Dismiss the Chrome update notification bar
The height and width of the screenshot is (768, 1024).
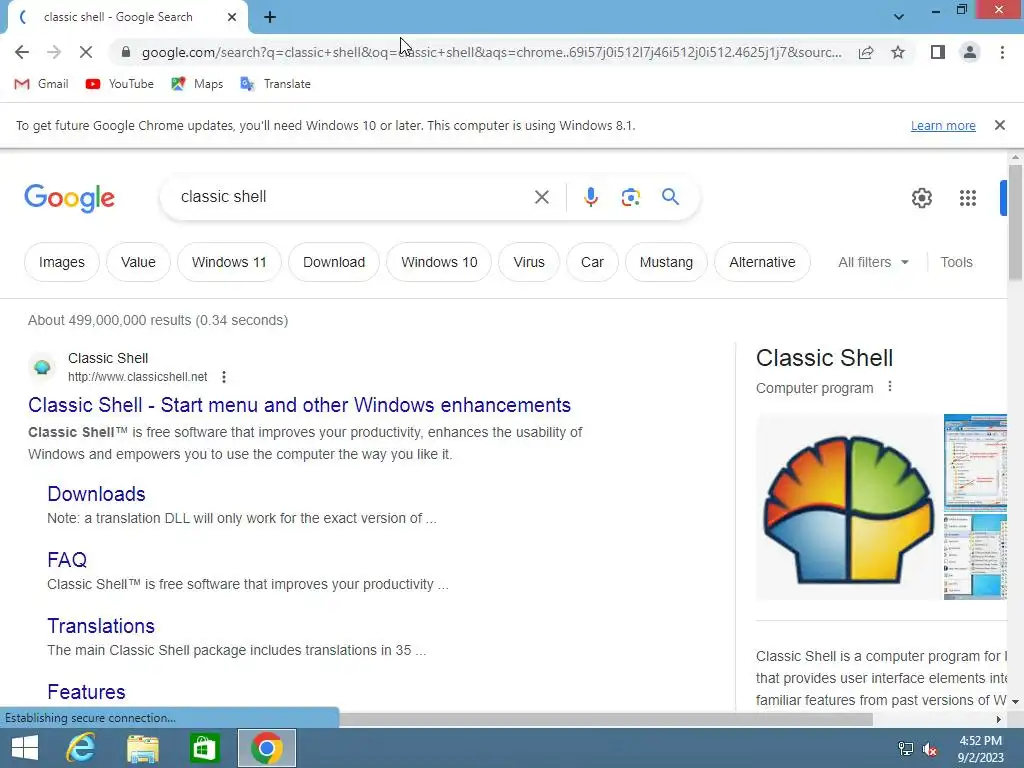click(999, 125)
